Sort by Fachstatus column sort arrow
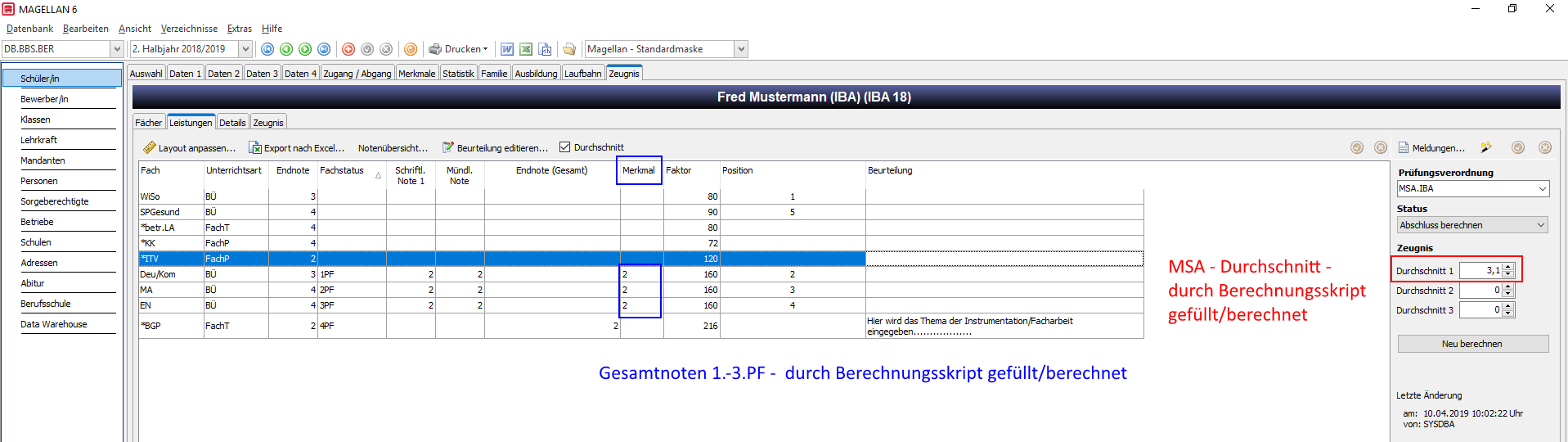 coord(378,175)
